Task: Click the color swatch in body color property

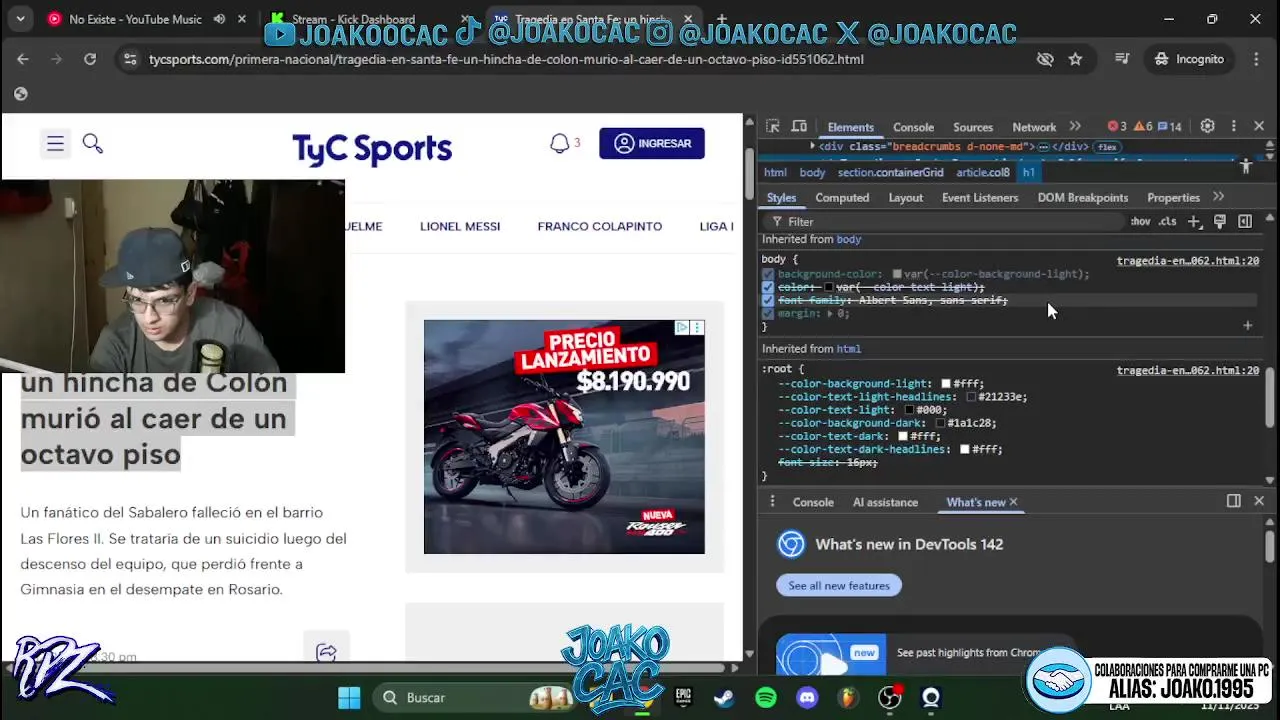Action: (x=828, y=287)
